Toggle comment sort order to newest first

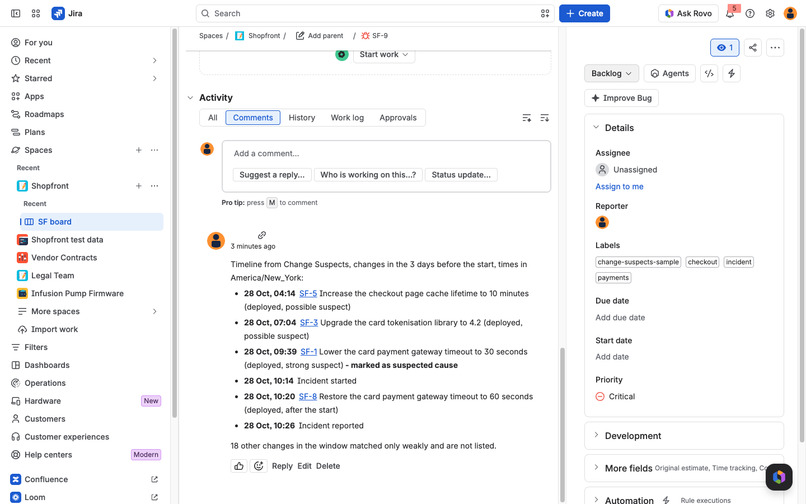544,118
